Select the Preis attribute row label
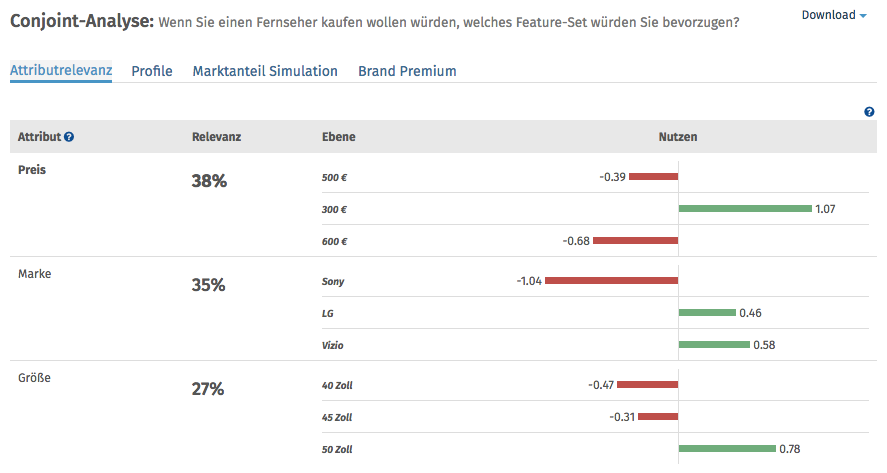This screenshot has width=887, height=473. pyautogui.click(x=32, y=169)
